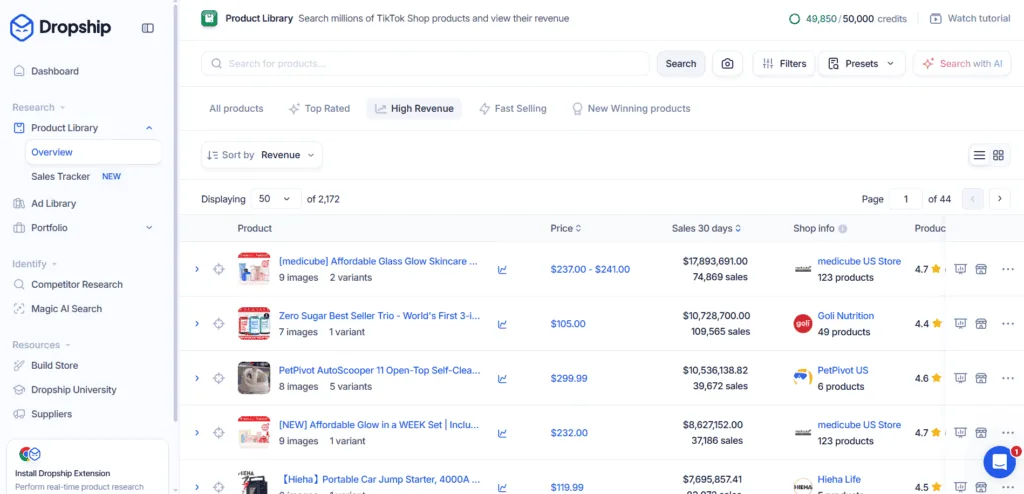Switch to list view layout

[979, 155]
